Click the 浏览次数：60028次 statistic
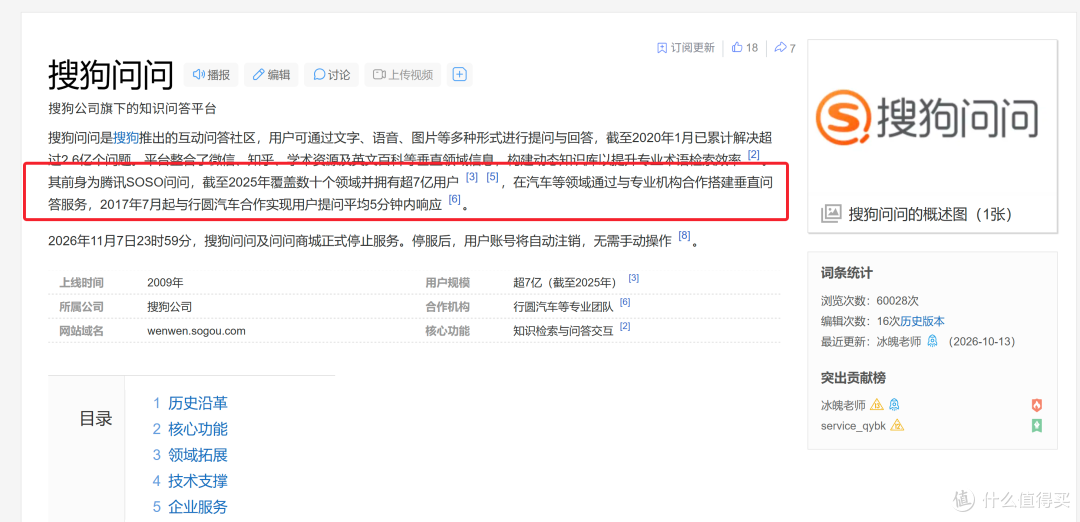Viewport: 1080px width, 522px height. point(870,301)
